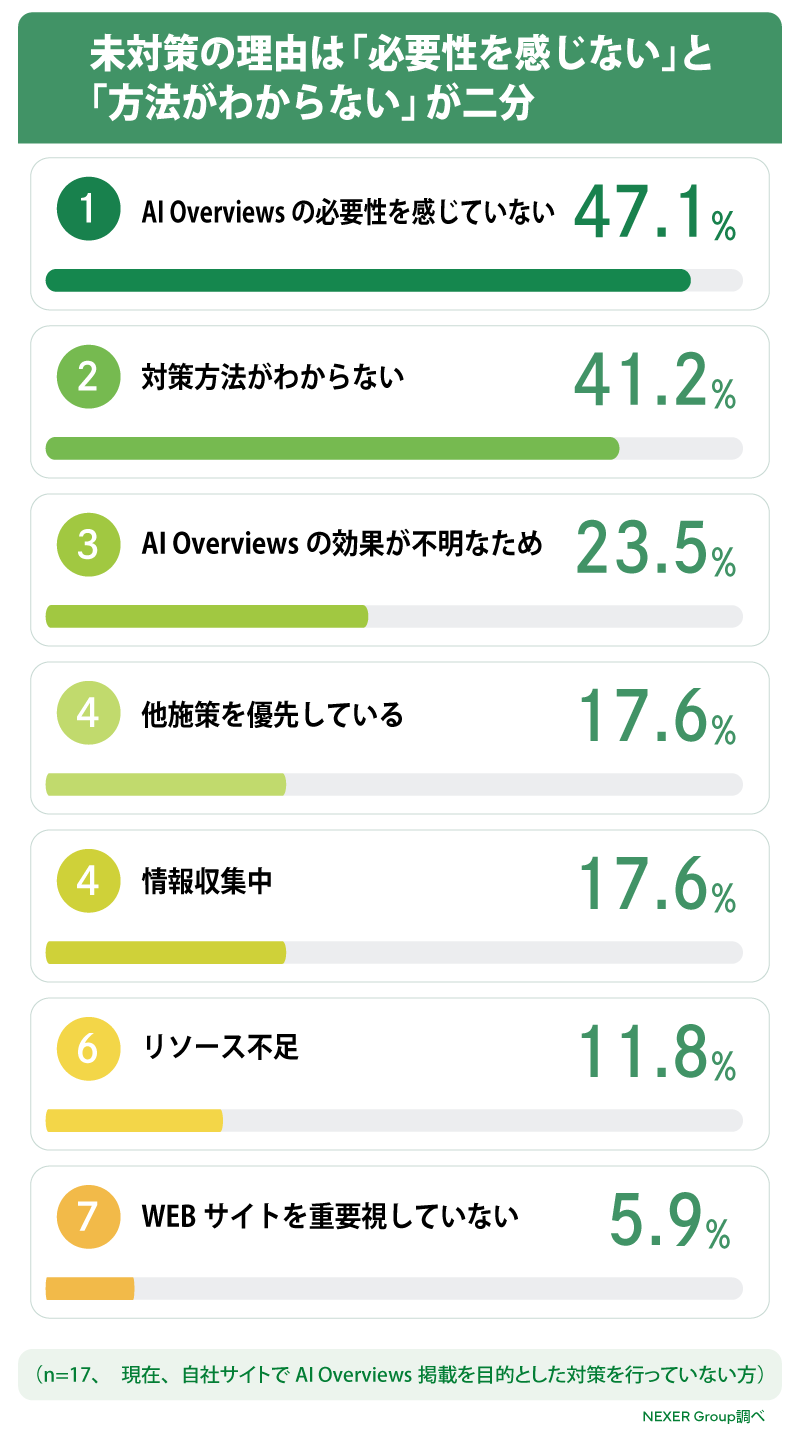
Task: Click the 47.1% percentage figure
Action: (655, 213)
